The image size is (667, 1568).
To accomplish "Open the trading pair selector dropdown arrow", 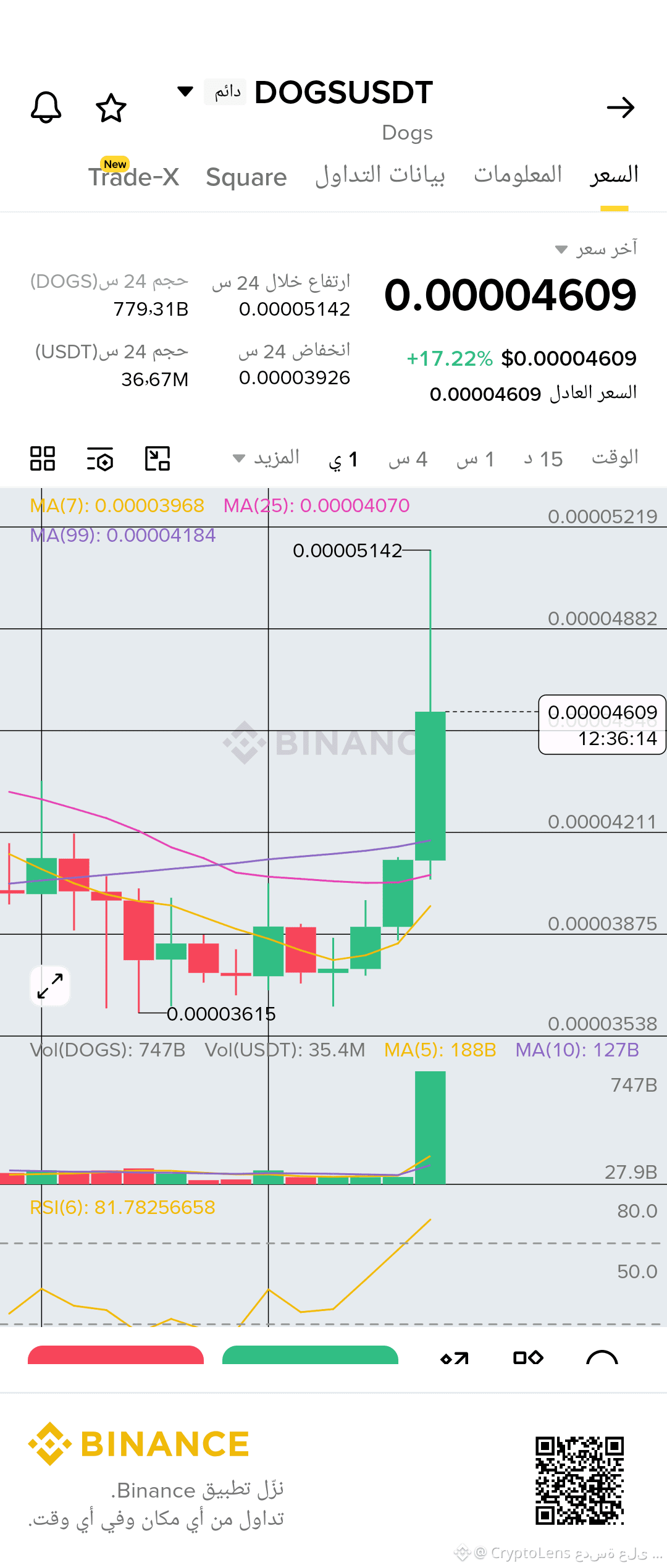I will coord(185,92).
